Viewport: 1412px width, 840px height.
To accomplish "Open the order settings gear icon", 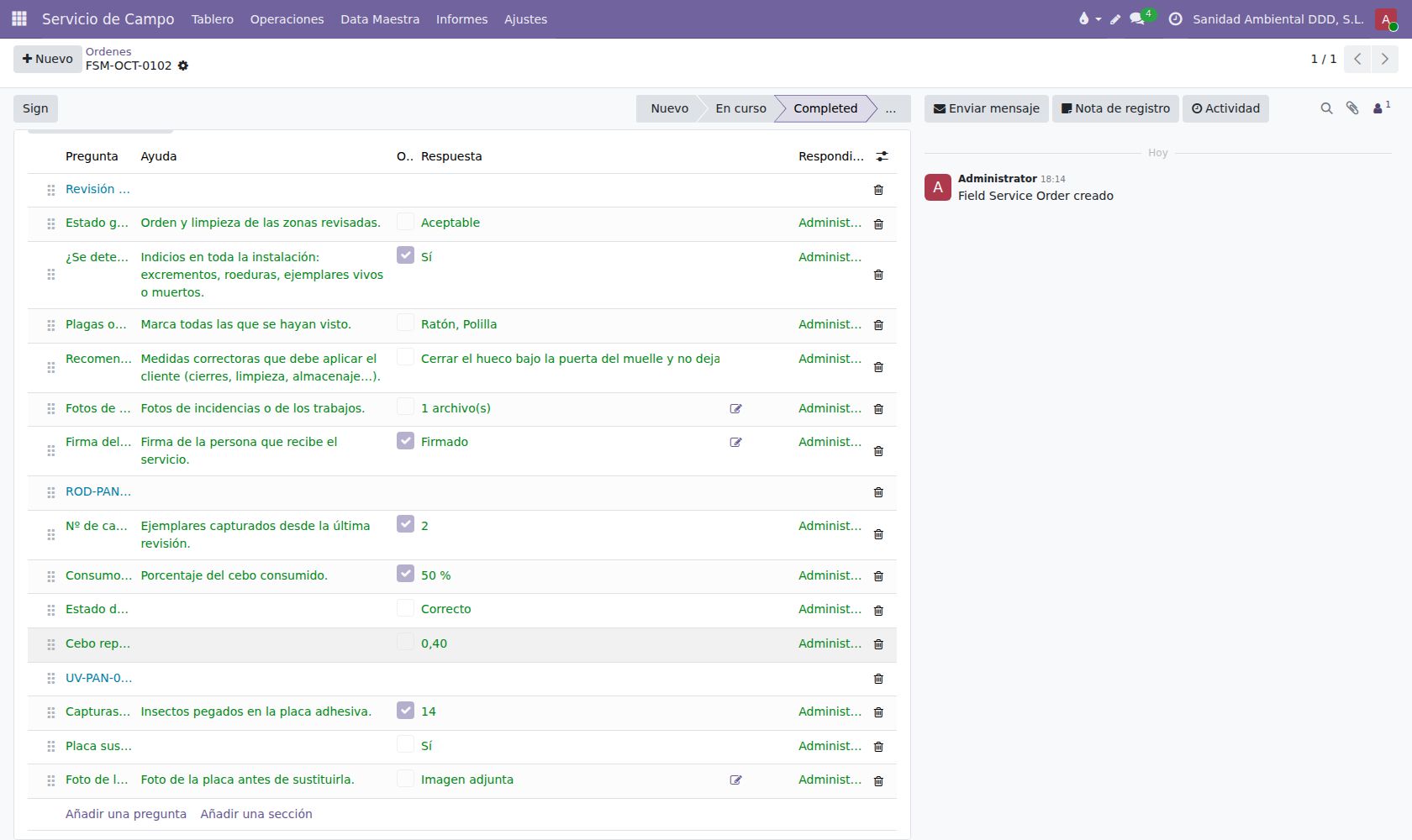I will click(x=183, y=66).
